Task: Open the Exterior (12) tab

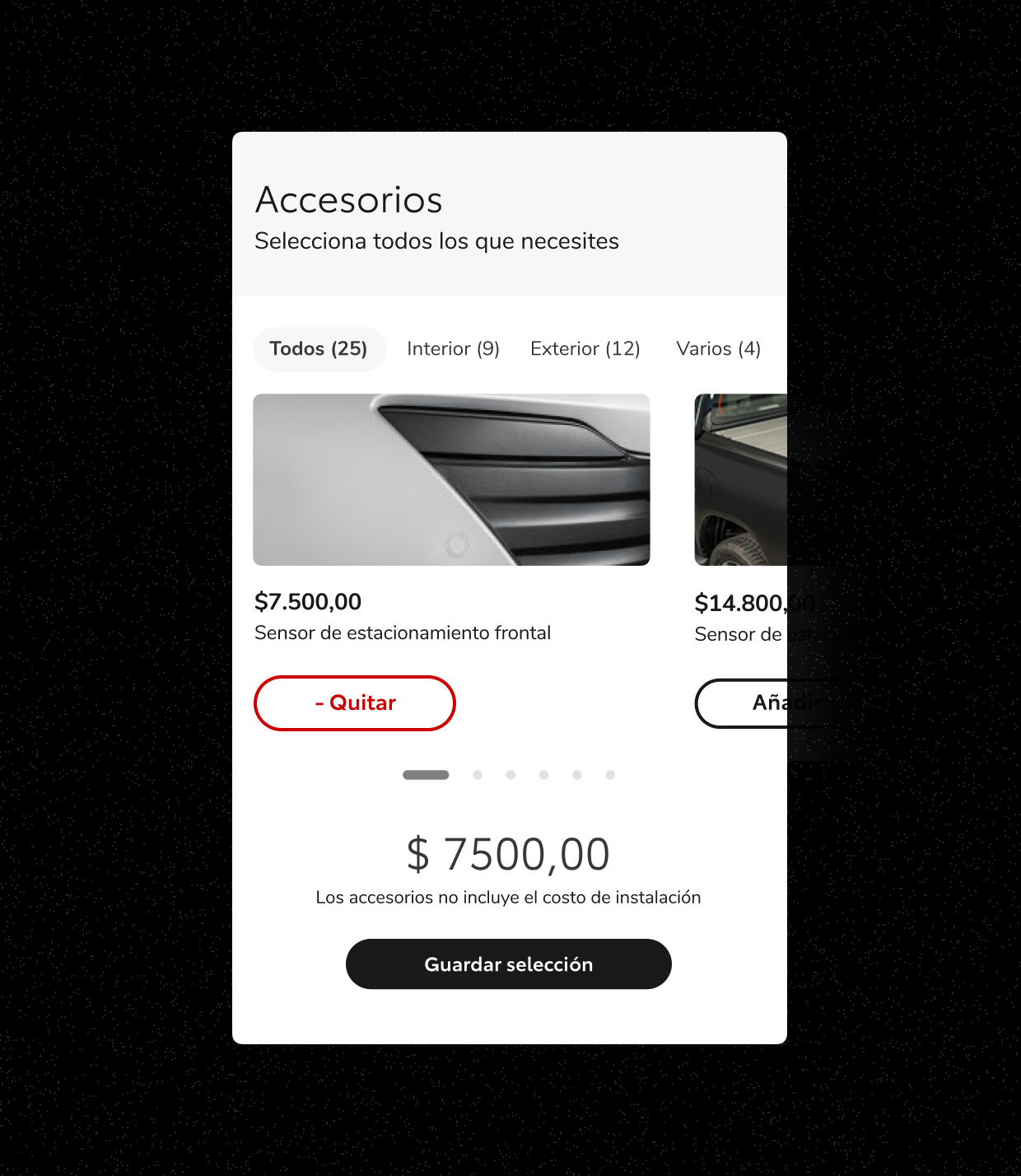Action: click(585, 349)
